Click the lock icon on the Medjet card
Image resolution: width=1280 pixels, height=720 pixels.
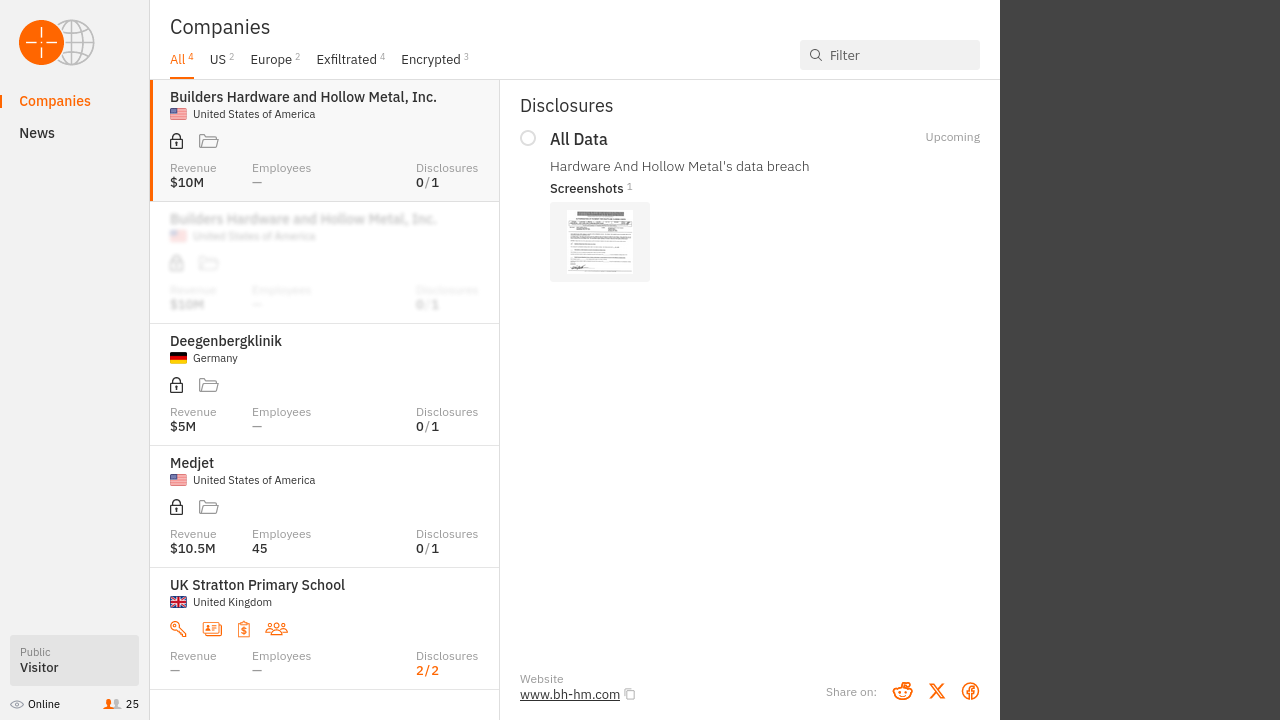click(177, 507)
